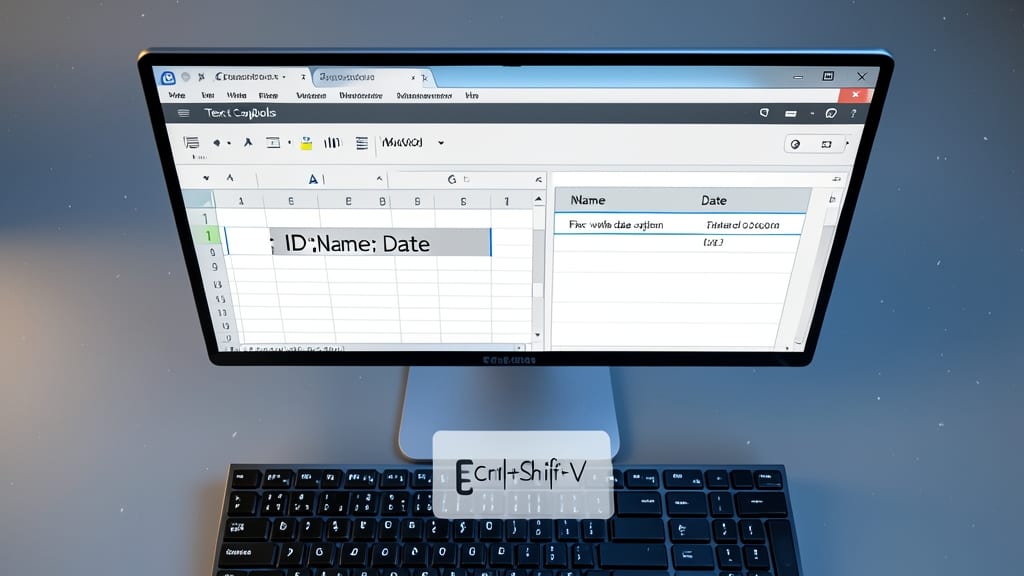Viewport: 1024px width, 576px height.
Task: Click the yellow highlight color icon
Action: click(x=306, y=143)
